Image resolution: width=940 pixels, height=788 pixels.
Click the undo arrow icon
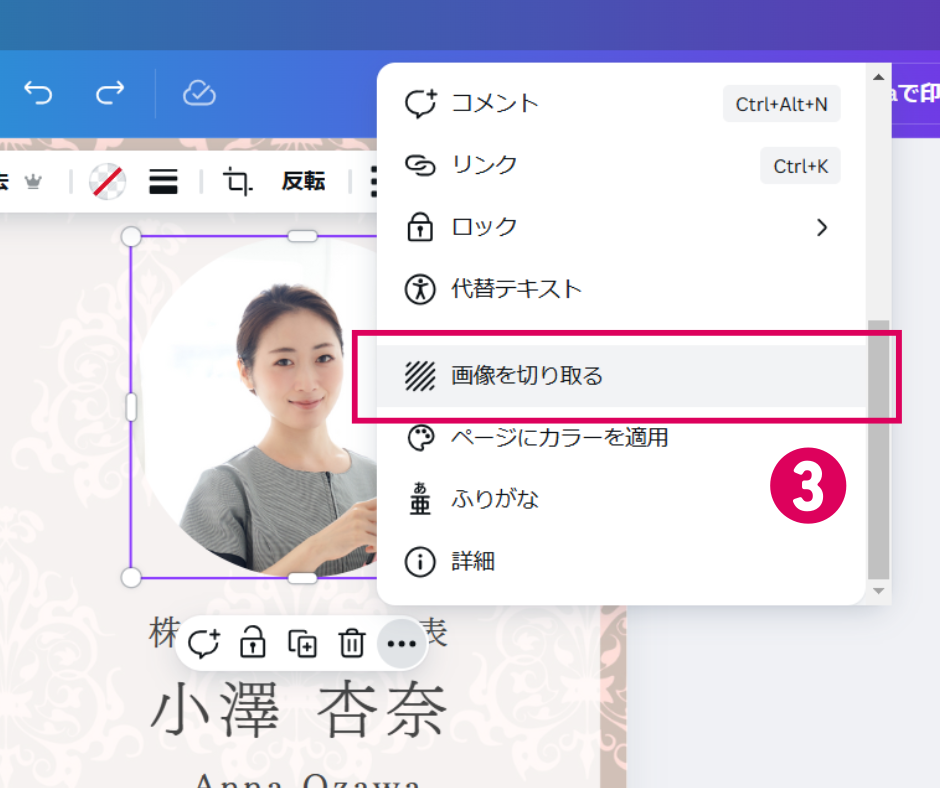38,93
